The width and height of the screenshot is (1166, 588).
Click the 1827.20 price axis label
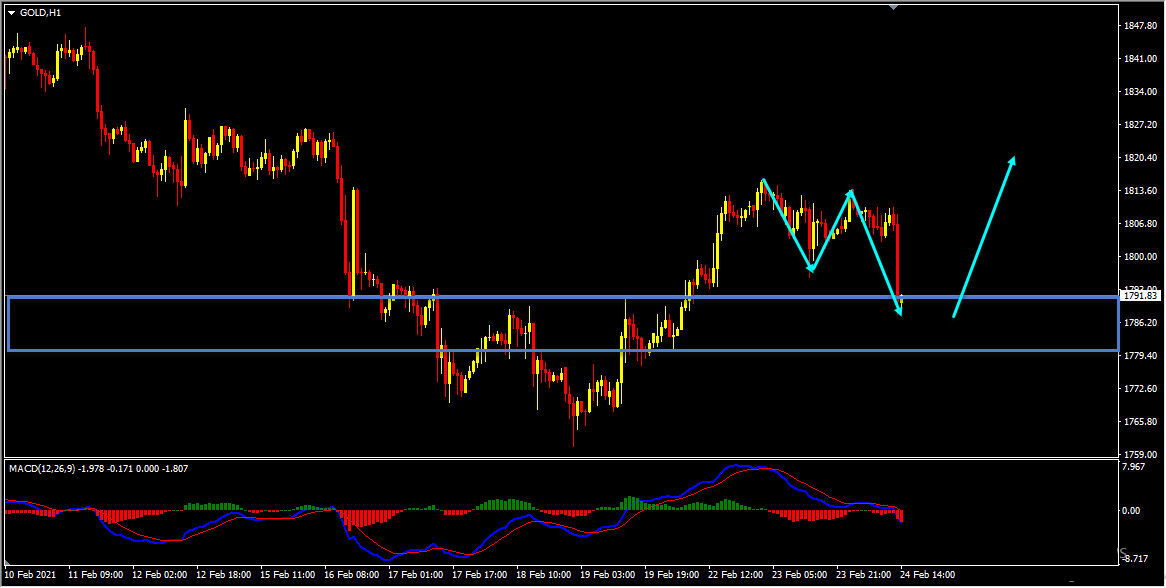(x=1140, y=125)
